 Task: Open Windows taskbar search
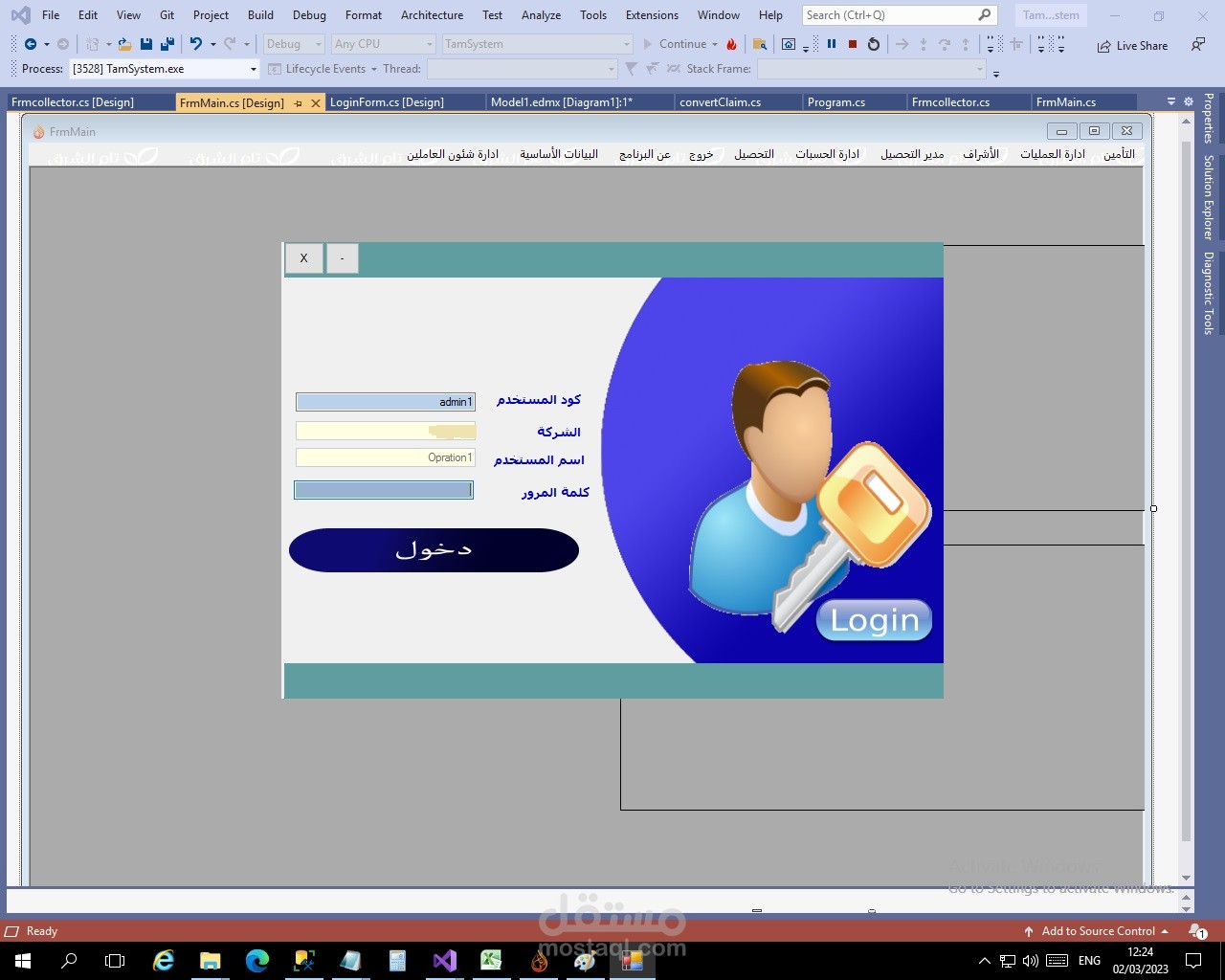[x=69, y=961]
